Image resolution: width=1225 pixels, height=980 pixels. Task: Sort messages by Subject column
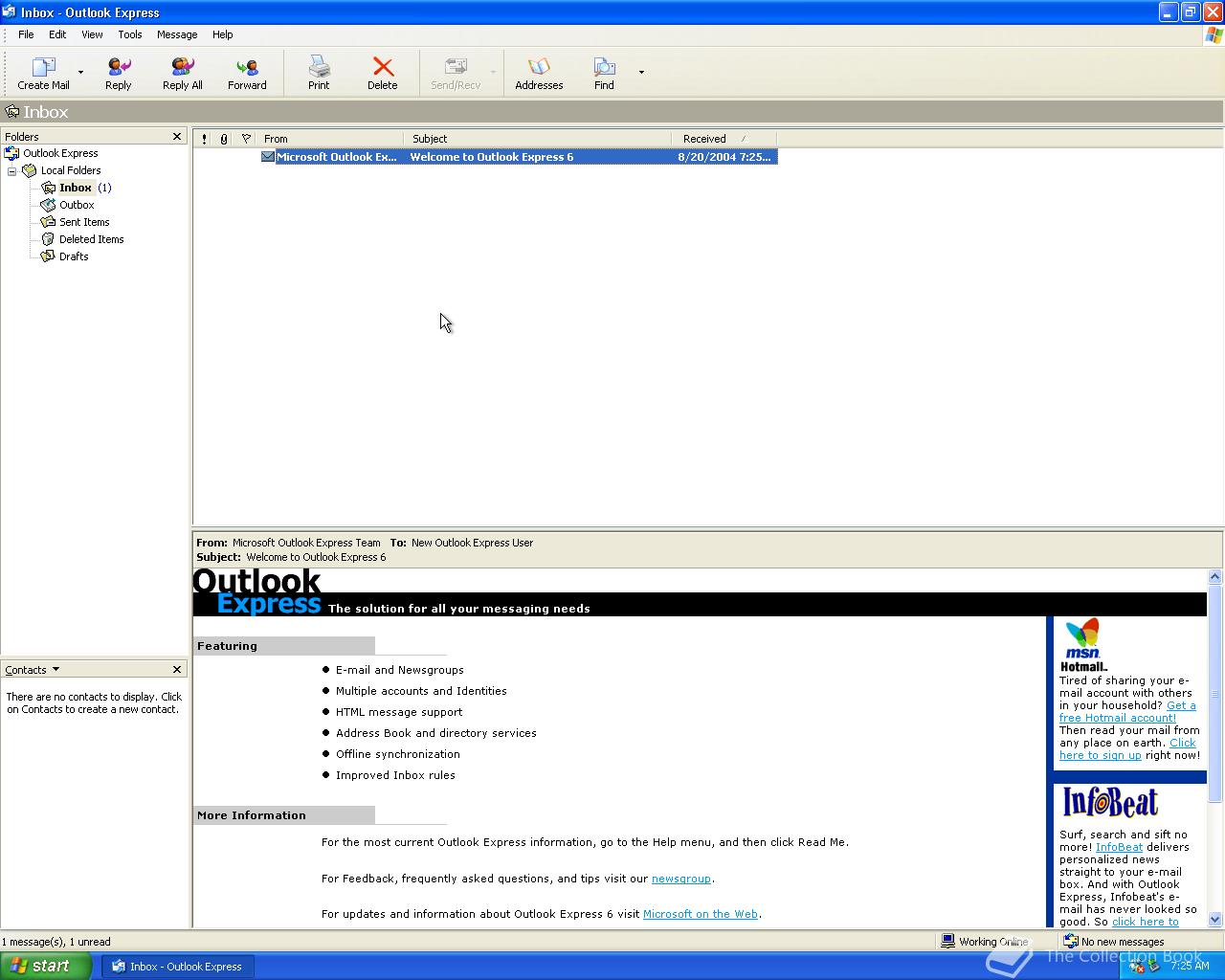[x=538, y=139]
